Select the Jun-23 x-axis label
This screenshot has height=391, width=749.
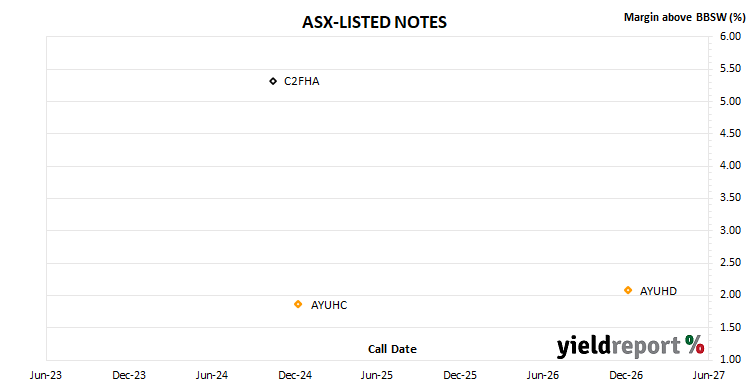coord(46,375)
